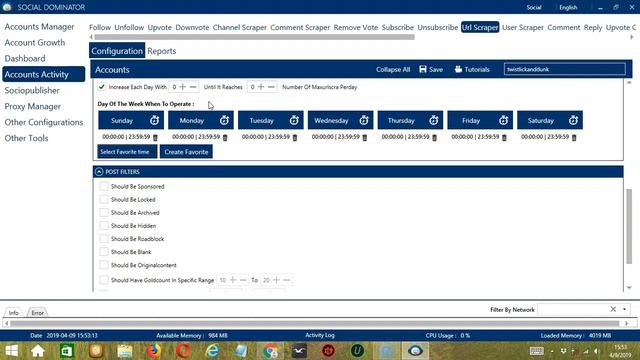
Task: Enable Should Be Sponsored filter
Action: [x=104, y=186]
